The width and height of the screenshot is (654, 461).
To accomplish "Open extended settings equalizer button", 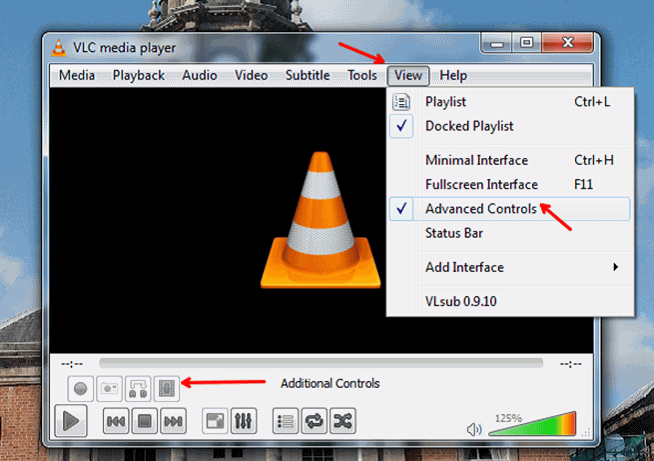I will 244,421.
